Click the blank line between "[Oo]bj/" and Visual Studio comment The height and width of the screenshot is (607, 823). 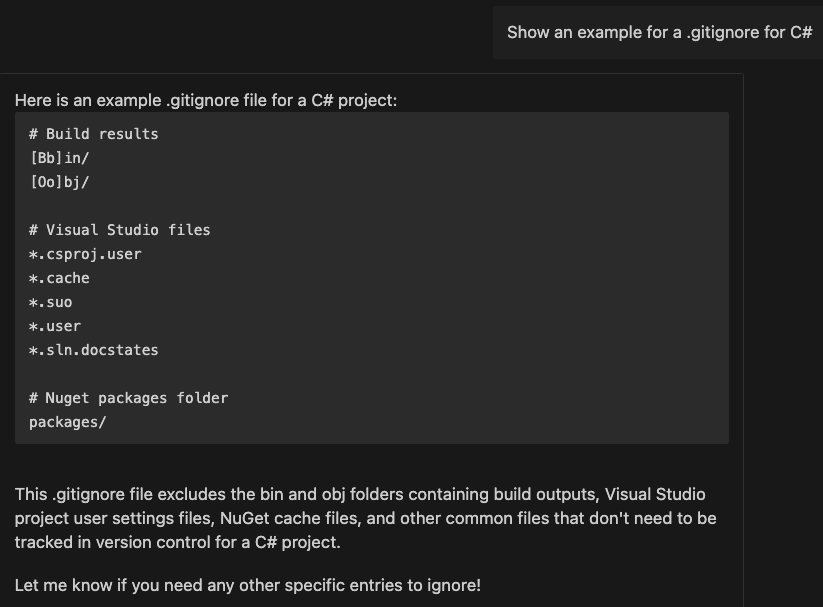pos(200,206)
